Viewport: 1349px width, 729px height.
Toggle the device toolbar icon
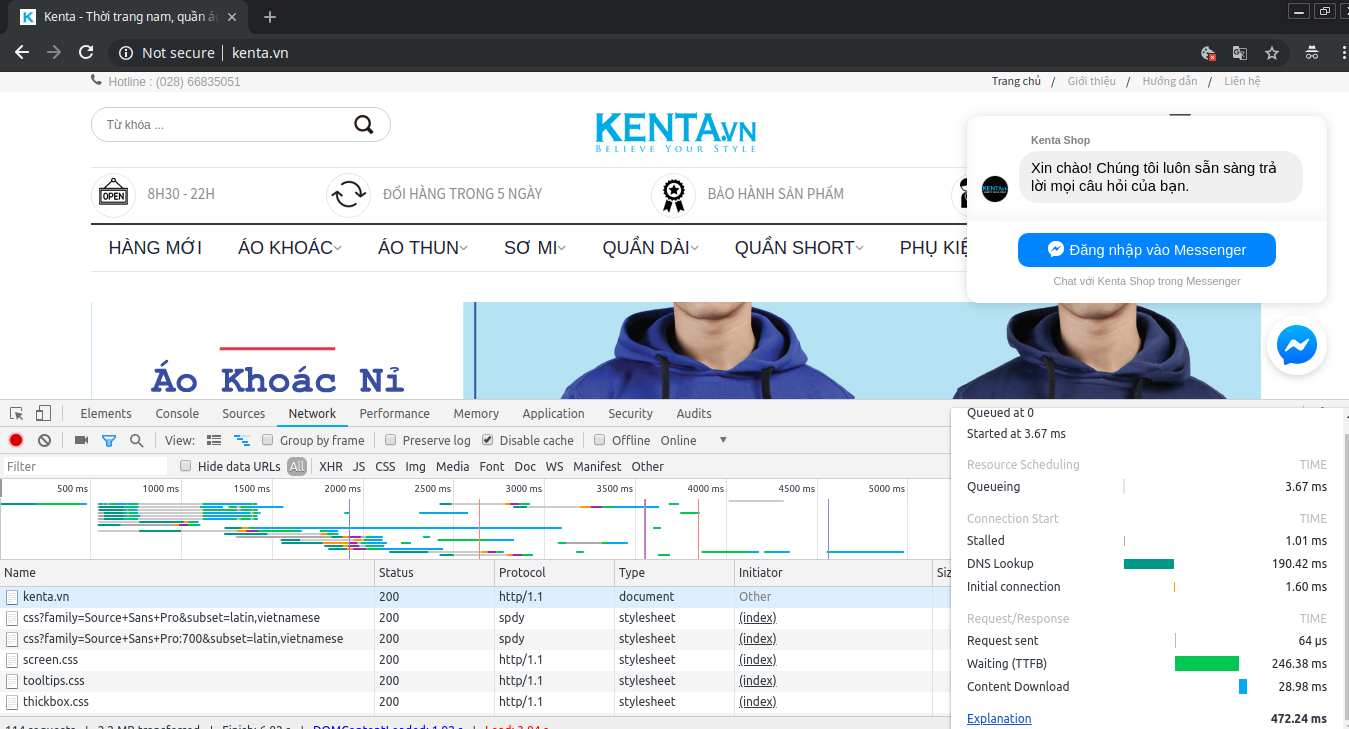coord(43,413)
